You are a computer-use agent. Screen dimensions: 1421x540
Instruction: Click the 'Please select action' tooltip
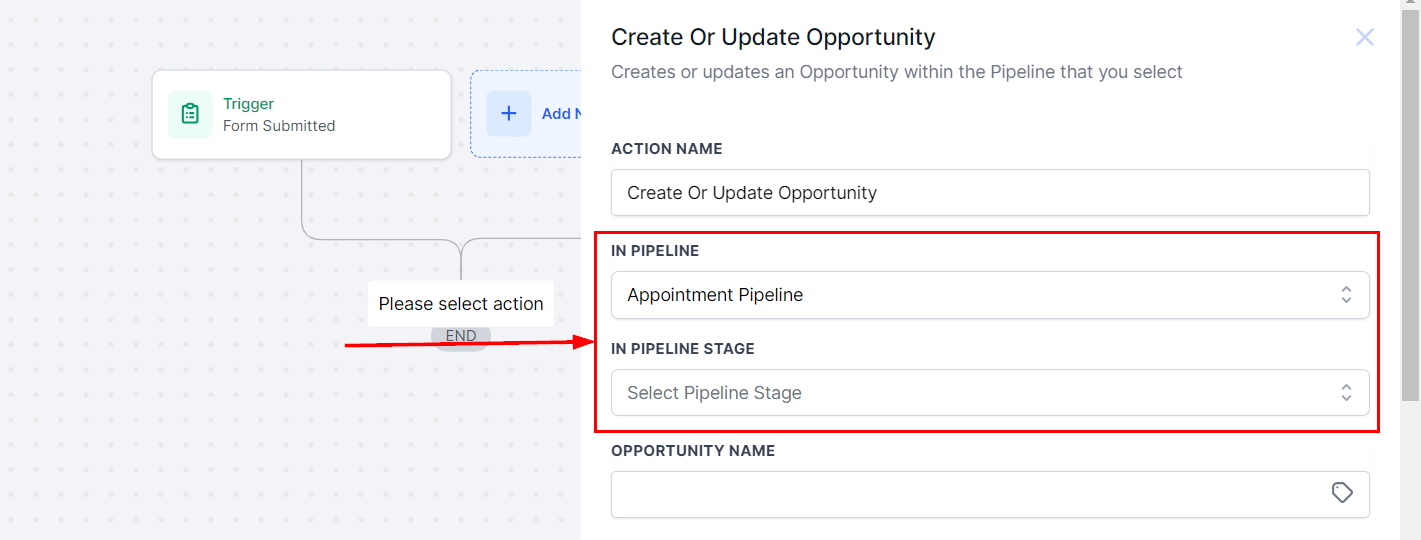[461, 304]
